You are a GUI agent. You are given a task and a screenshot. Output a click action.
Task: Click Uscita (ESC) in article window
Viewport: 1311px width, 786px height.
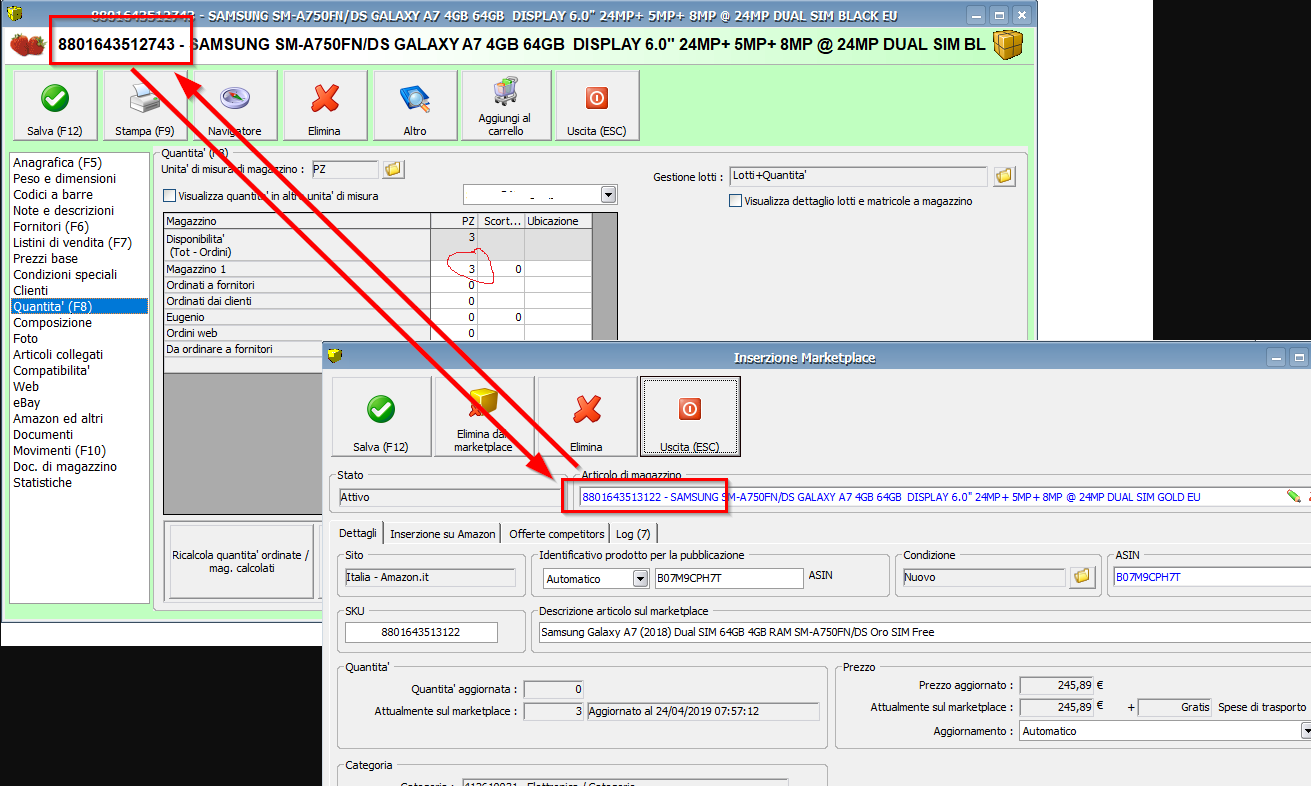pos(597,106)
